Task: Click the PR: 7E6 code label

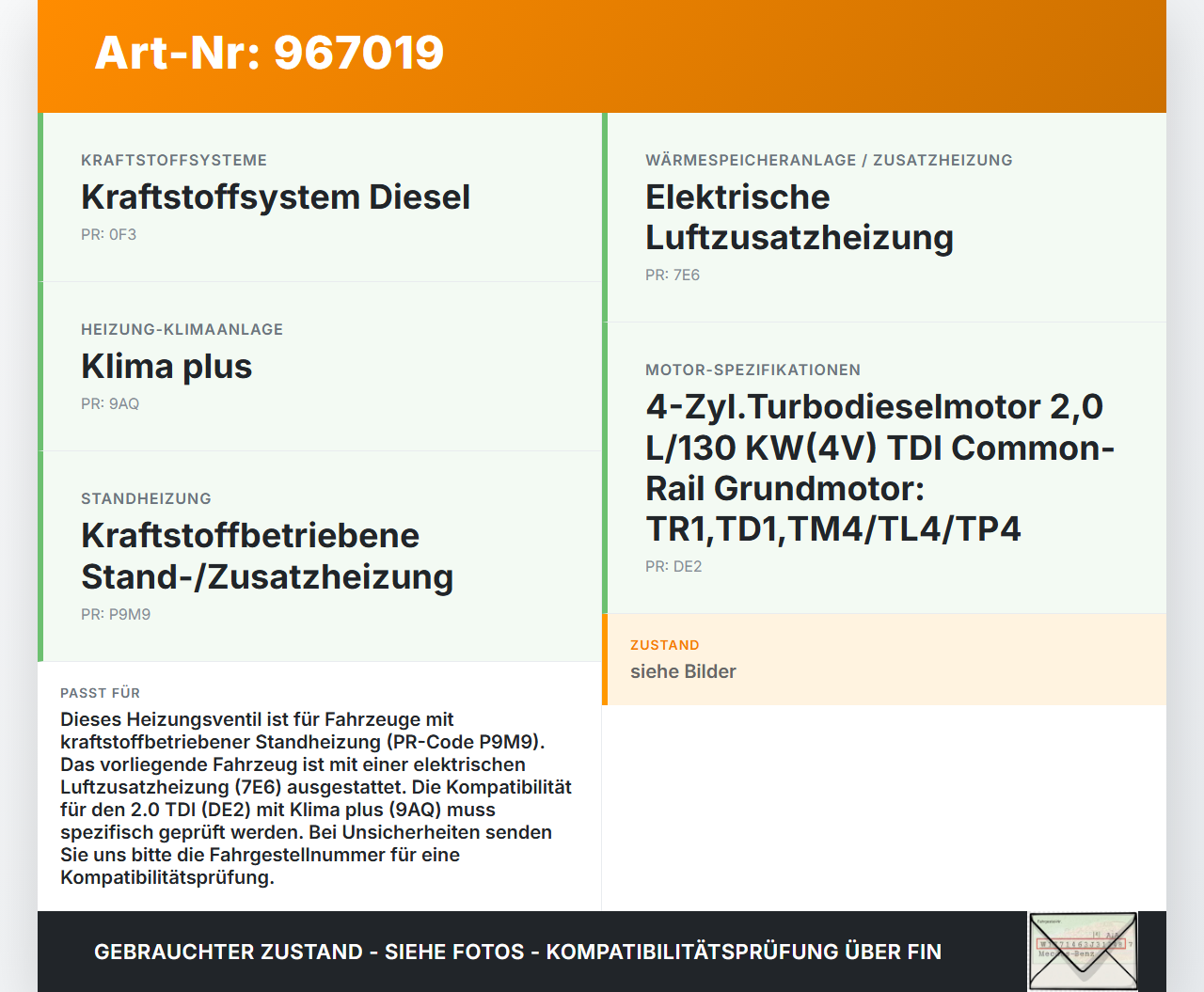Action: 672,276
